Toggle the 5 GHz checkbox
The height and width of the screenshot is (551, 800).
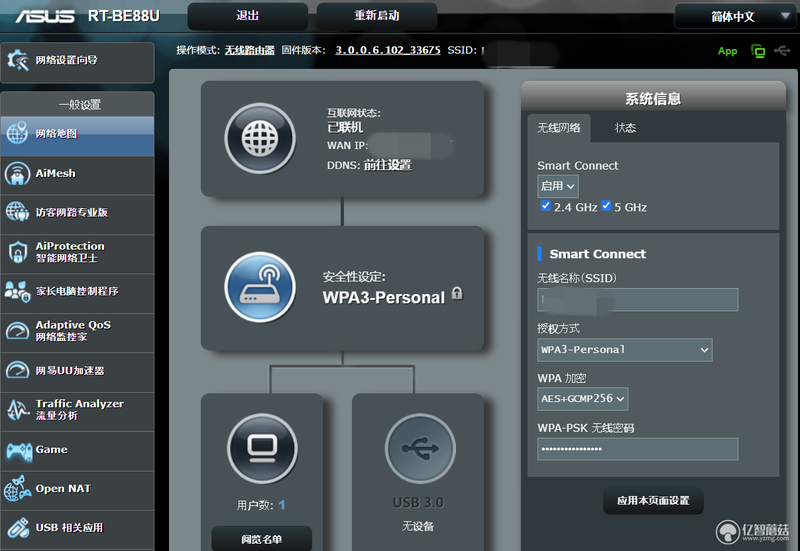[x=606, y=206]
